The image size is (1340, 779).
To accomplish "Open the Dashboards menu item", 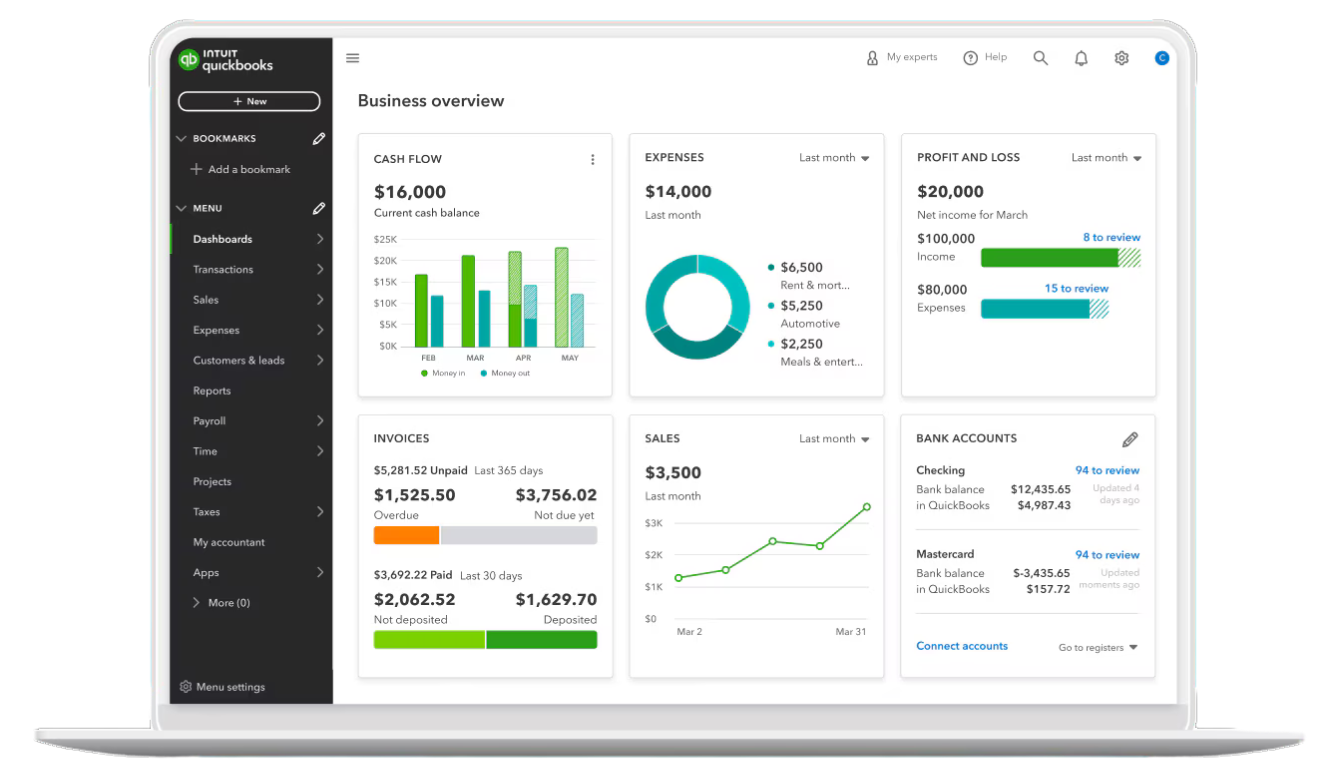I will pos(222,239).
